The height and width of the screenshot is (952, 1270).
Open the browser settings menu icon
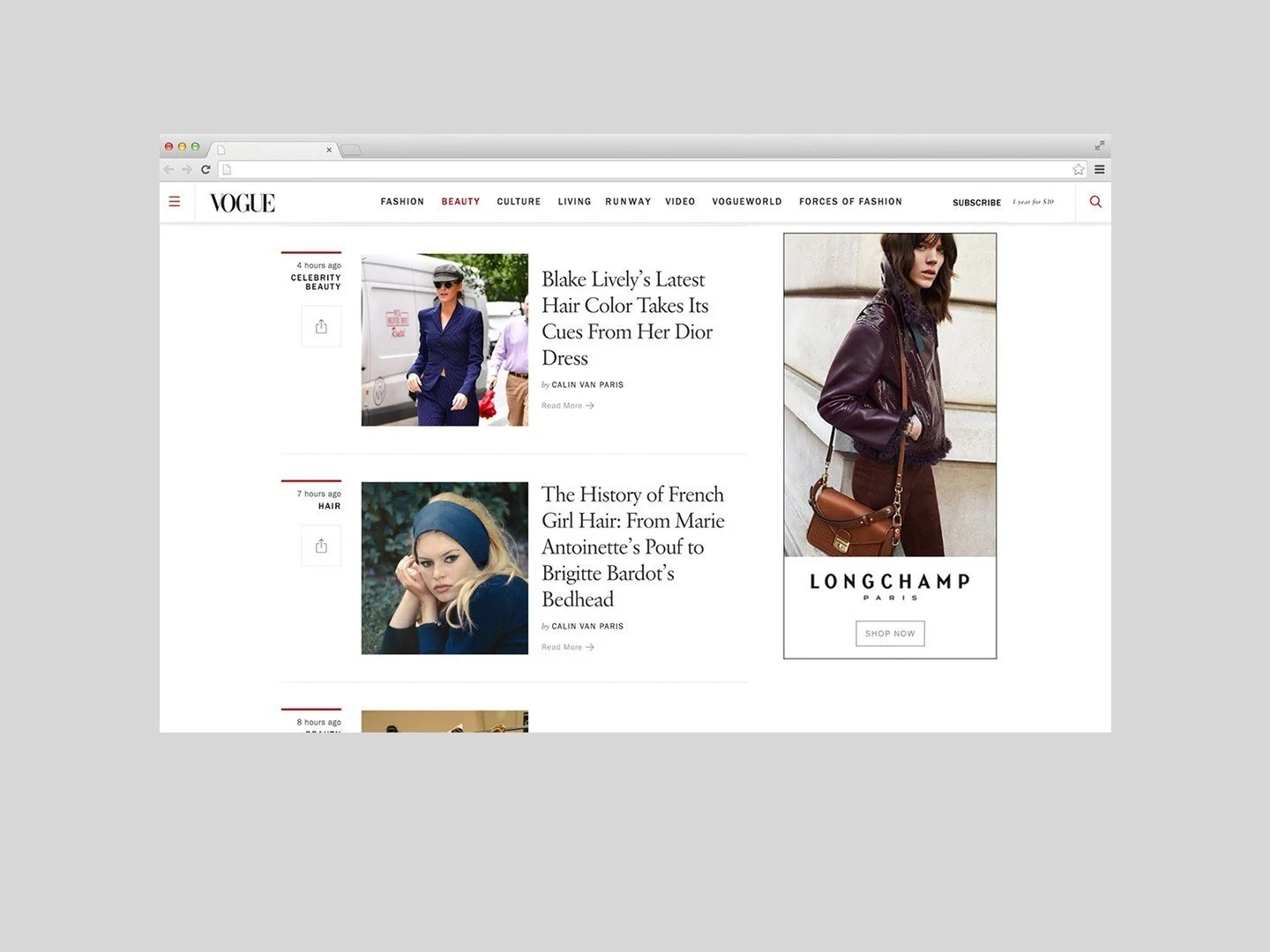pyautogui.click(x=1100, y=169)
